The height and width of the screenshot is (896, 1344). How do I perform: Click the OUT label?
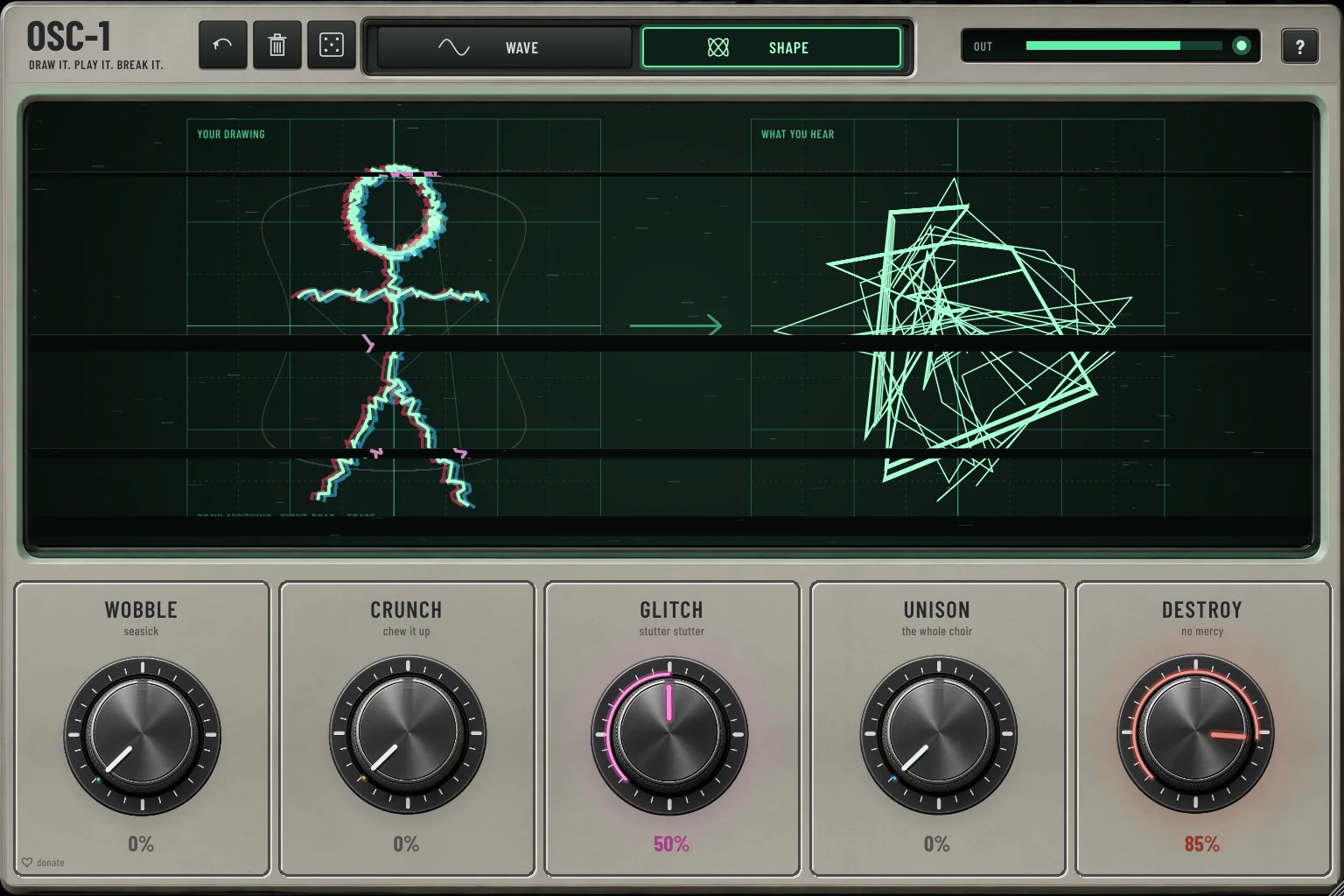coord(983,46)
